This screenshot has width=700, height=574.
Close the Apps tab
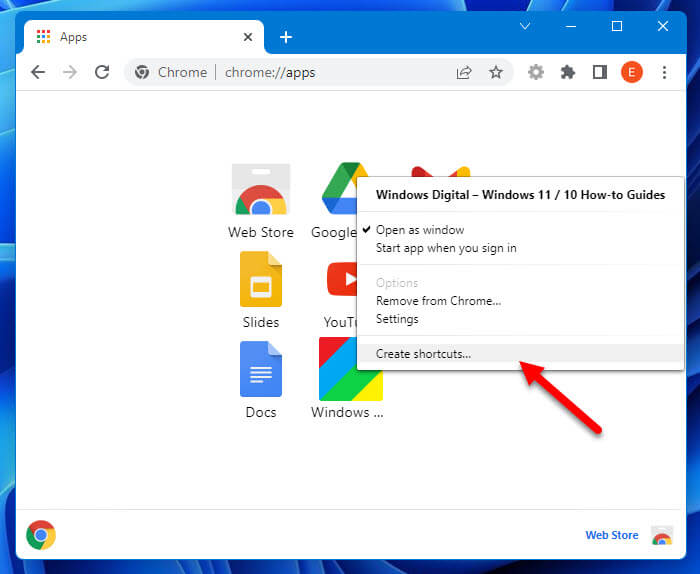coord(248,37)
